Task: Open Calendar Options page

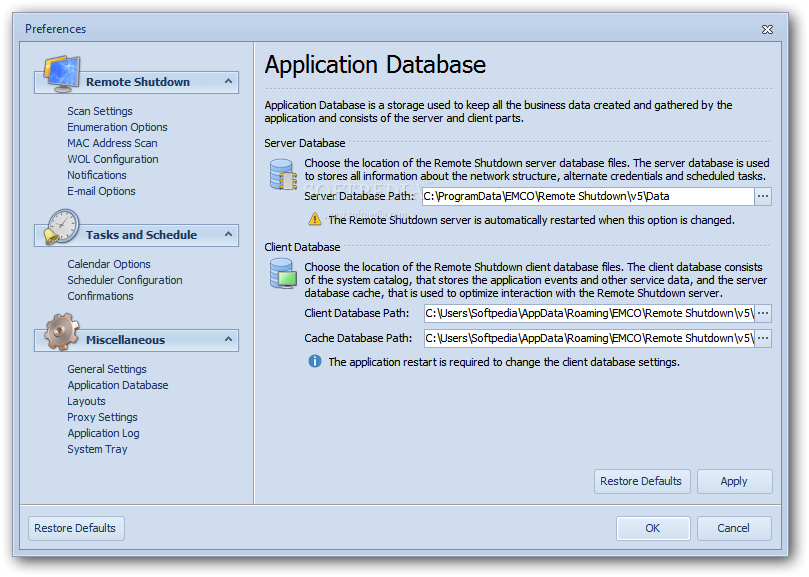Action: [x=109, y=264]
